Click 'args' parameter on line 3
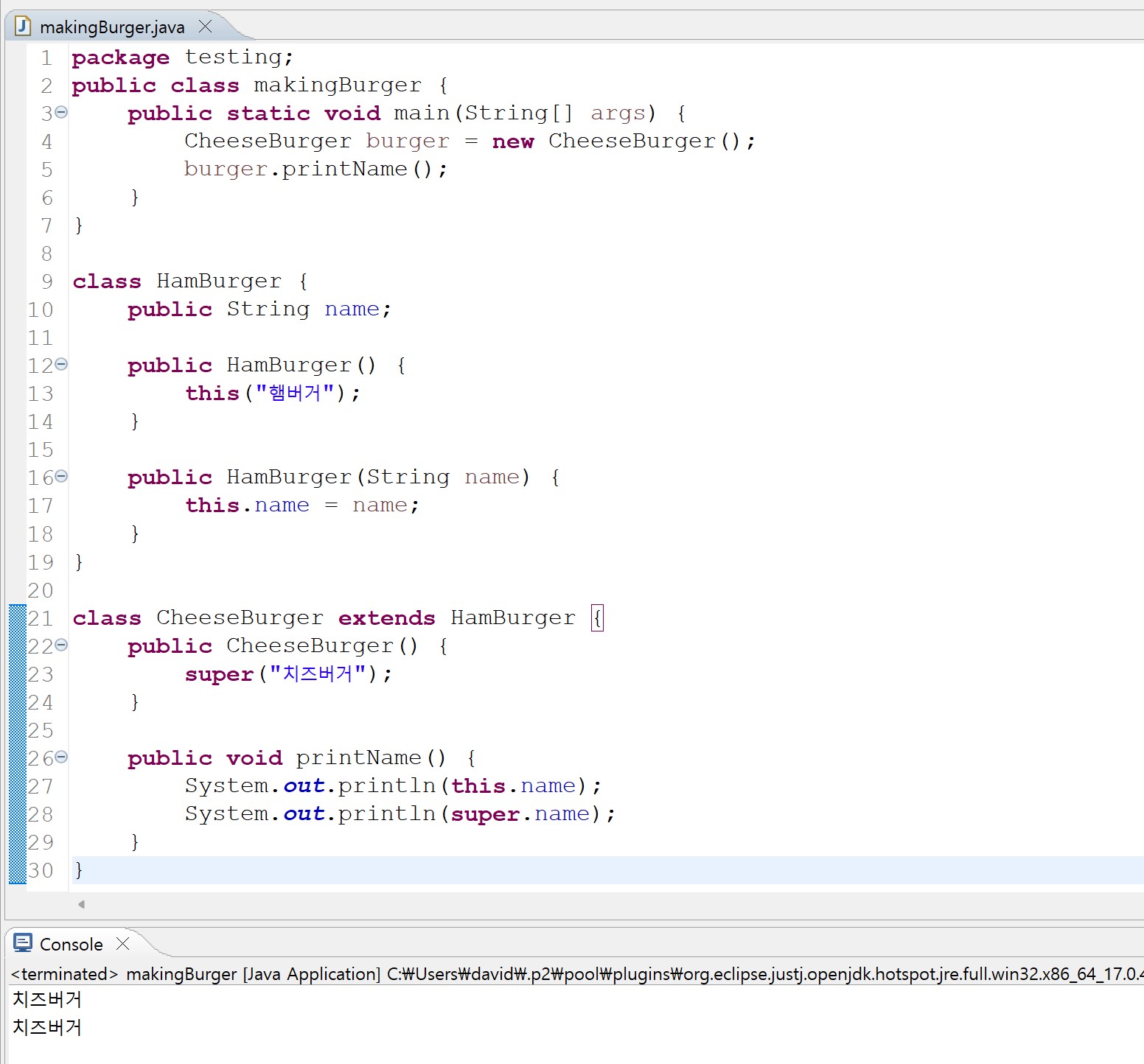1144x1064 pixels. tap(618, 113)
